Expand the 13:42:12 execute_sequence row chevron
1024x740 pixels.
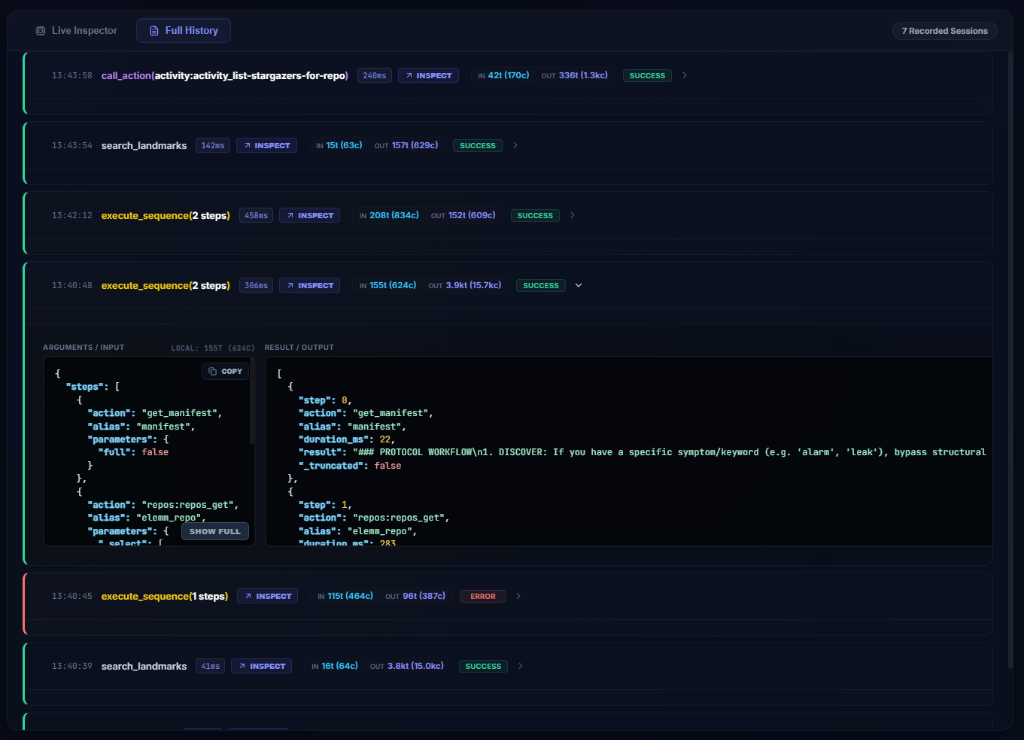(572, 216)
